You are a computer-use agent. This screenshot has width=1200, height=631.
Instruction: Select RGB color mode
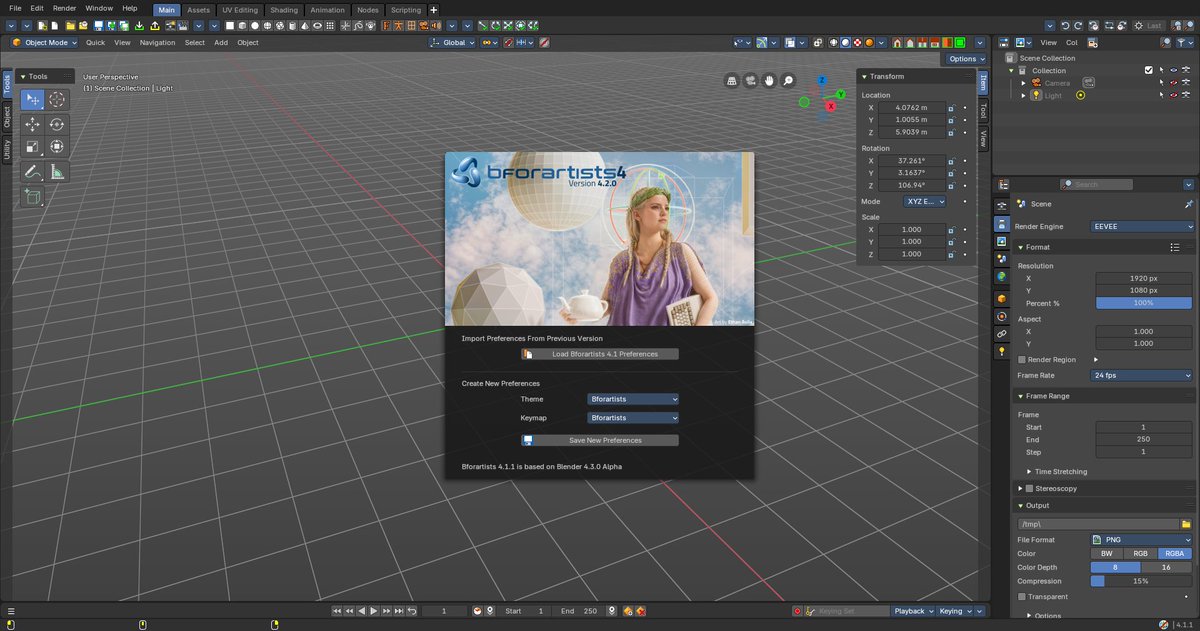1141,553
